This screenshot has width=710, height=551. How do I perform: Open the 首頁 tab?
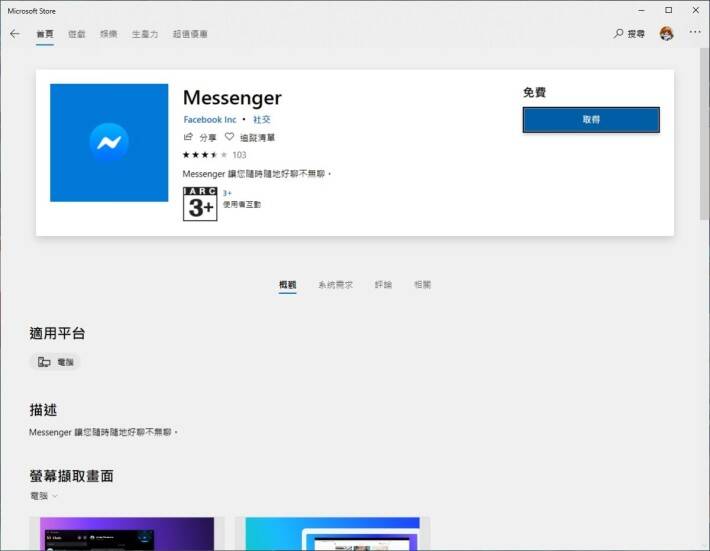point(45,34)
